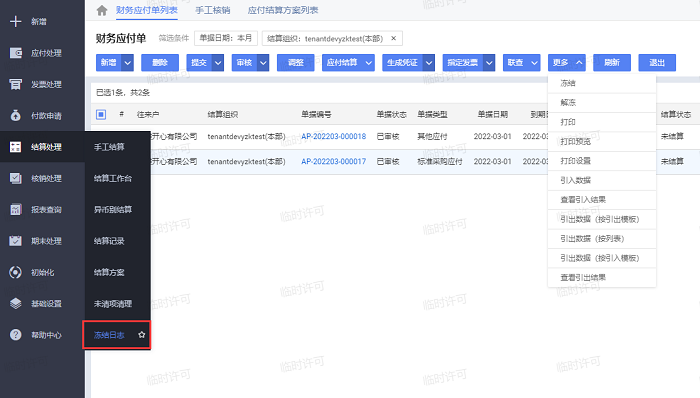The width and height of the screenshot is (700, 398).
Task: Open 基础设置 layers icon in sidebar
Action: click(x=16, y=303)
